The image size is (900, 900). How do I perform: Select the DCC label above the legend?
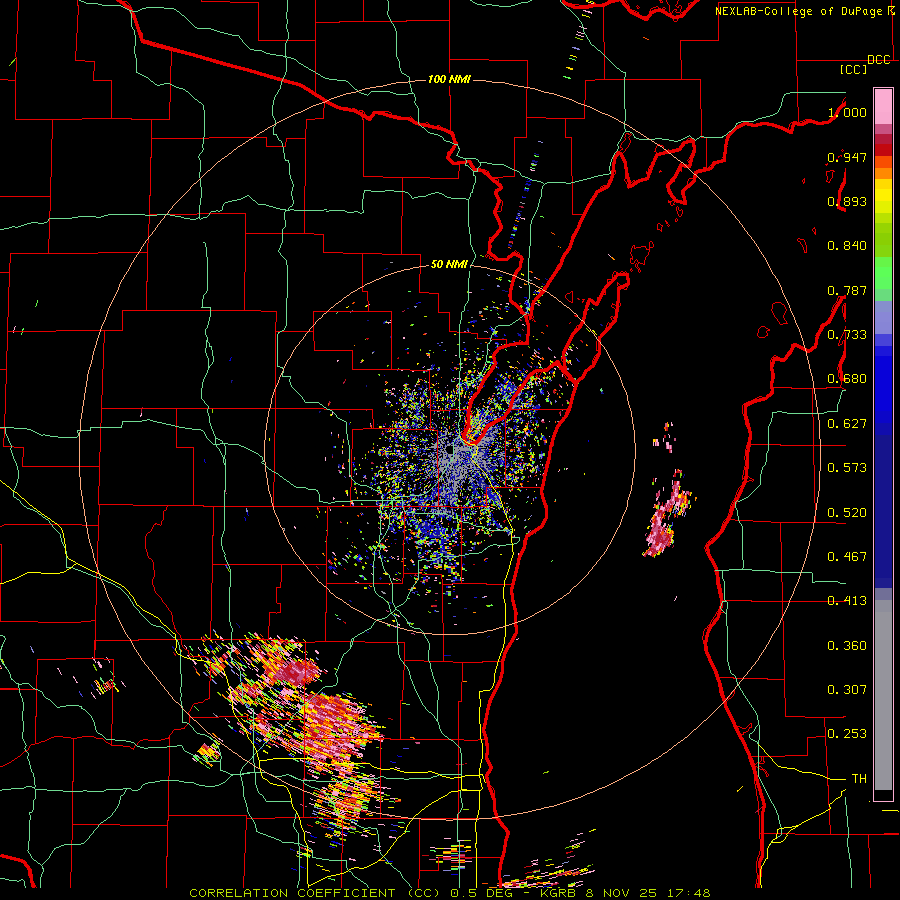(878, 60)
